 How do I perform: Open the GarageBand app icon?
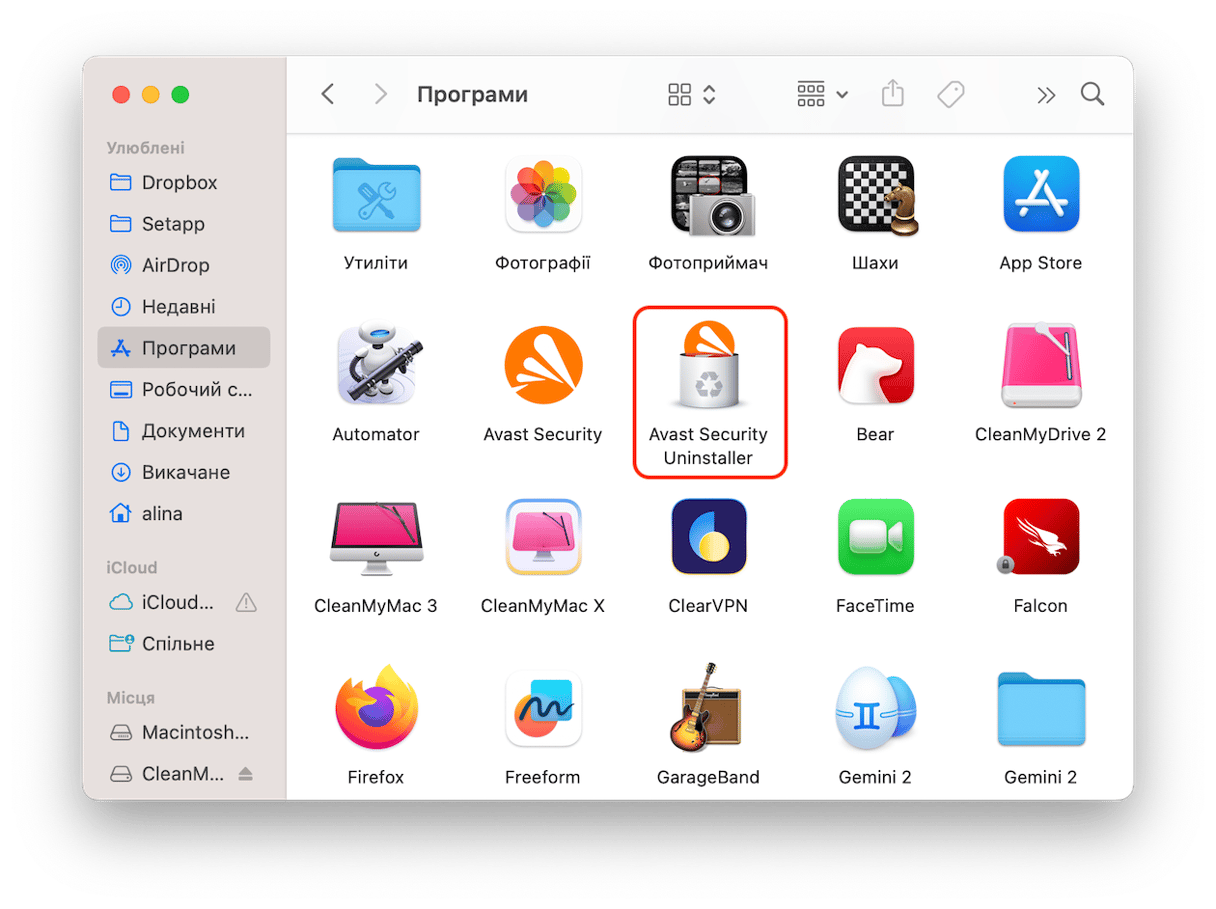pos(709,709)
